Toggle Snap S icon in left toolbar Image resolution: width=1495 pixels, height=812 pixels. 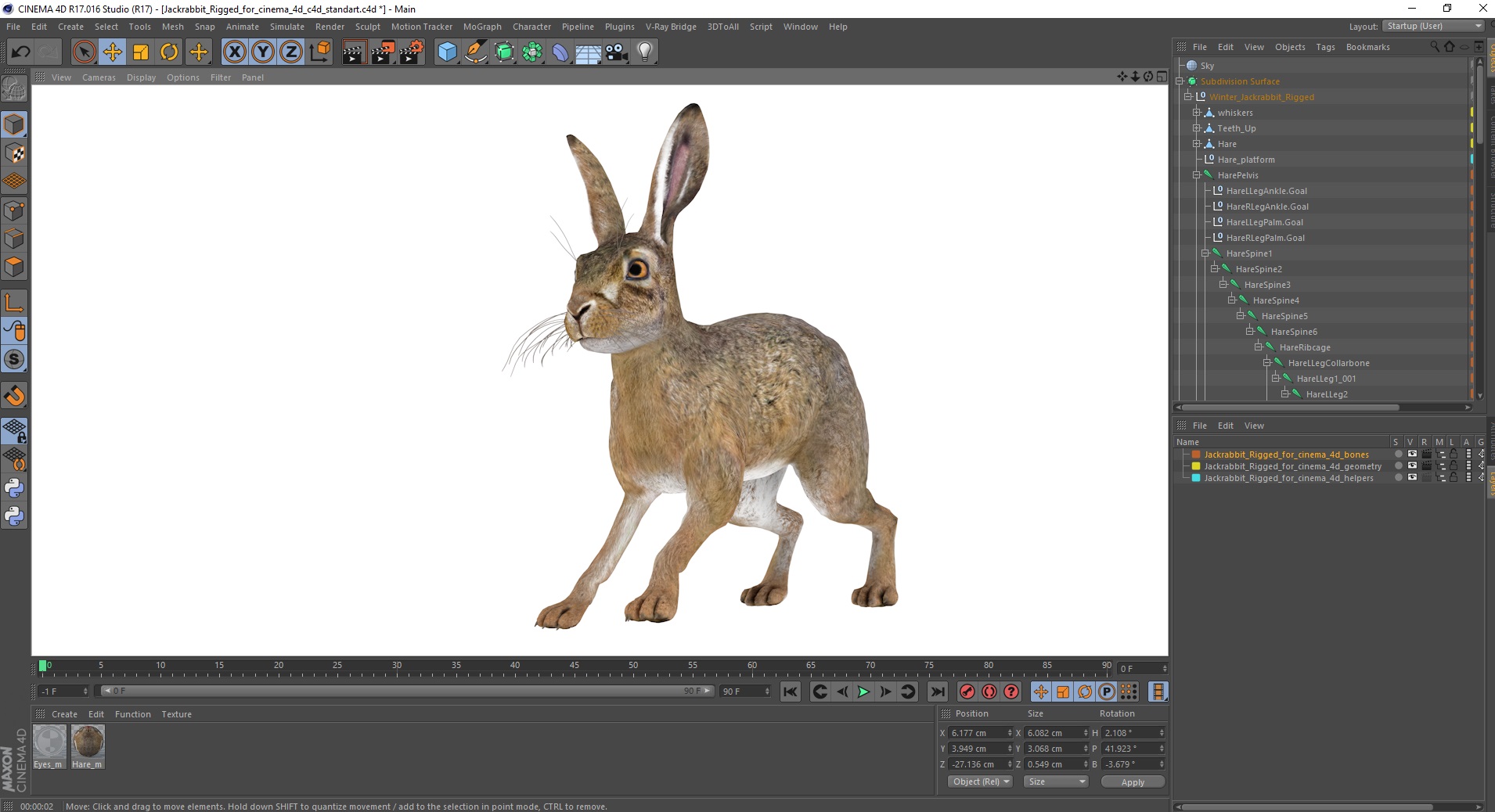[x=14, y=359]
